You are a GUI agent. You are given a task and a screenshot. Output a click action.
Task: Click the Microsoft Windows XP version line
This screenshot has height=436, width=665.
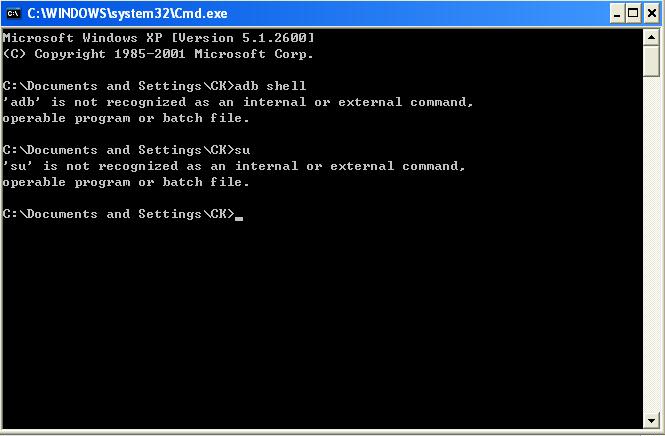pos(158,37)
